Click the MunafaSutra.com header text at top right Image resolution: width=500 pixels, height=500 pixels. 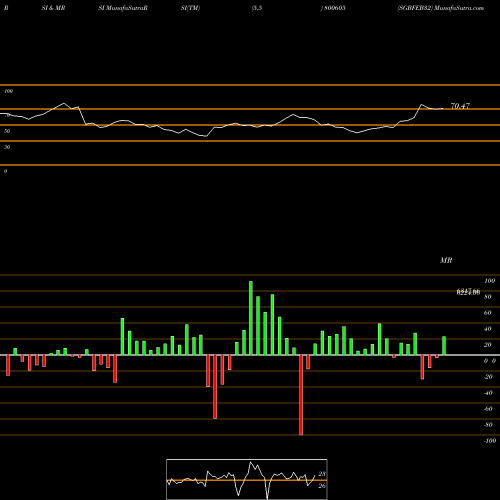[x=459, y=8]
